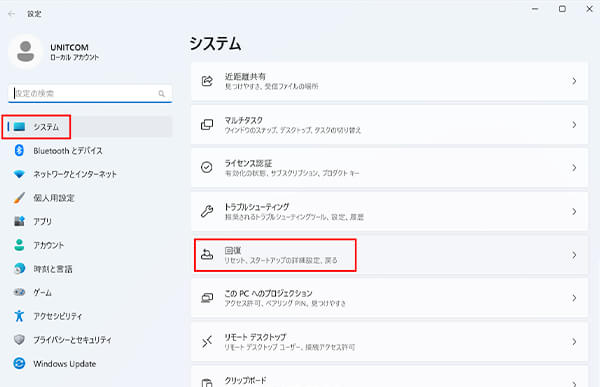Click the back arrow beside 設定
600x387 pixels.
pyautogui.click(x=11, y=14)
